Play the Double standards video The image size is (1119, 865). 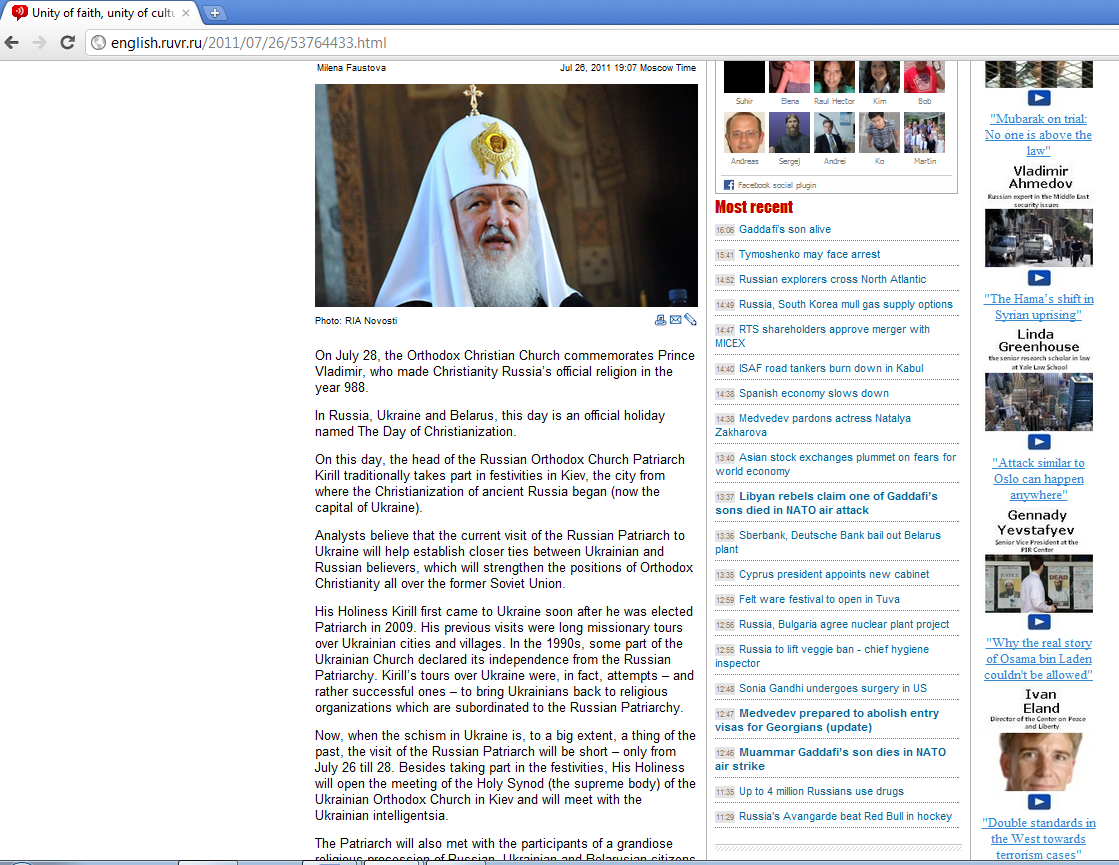[x=1038, y=802]
